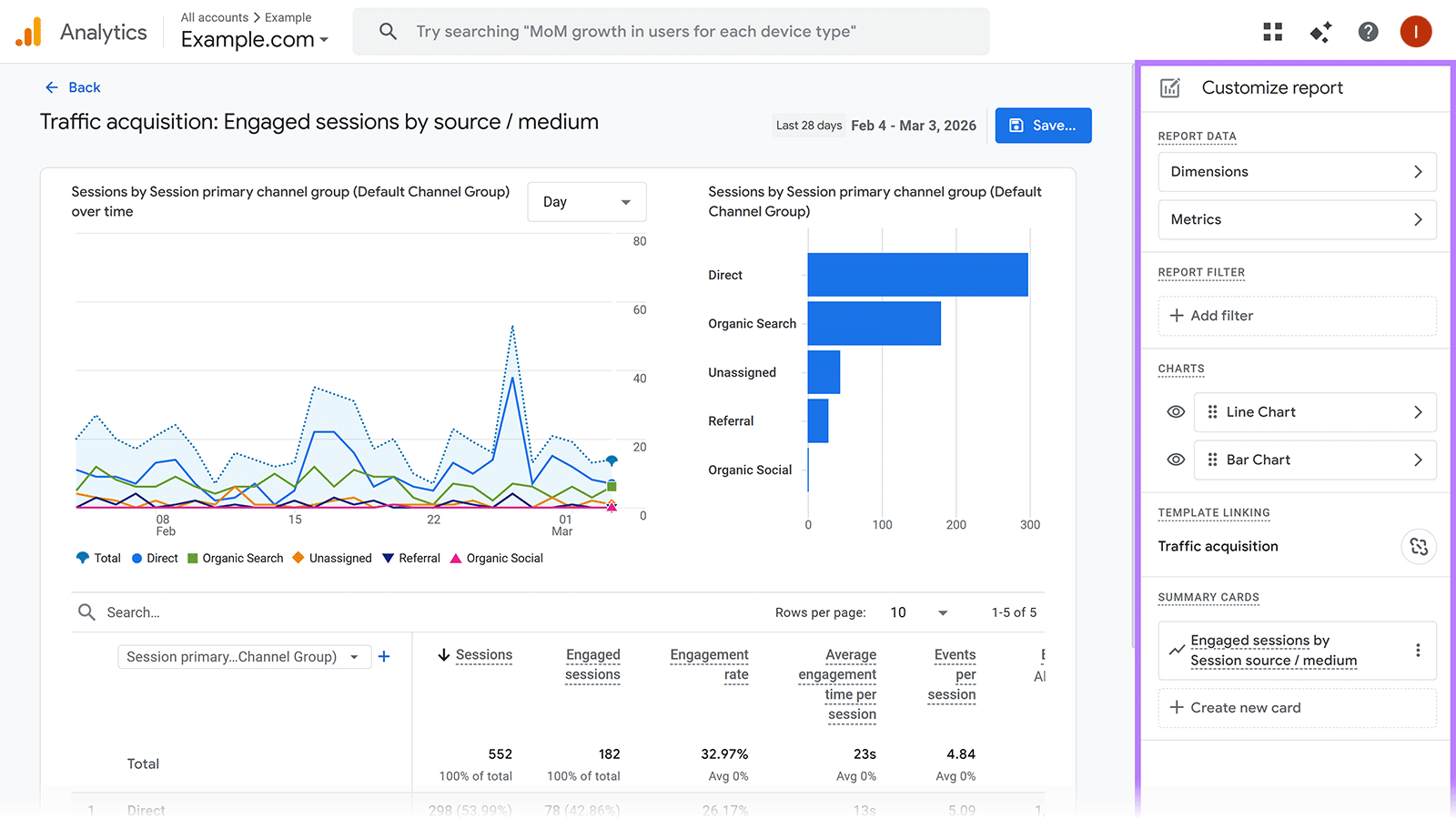The width and height of the screenshot is (1456, 819).
Task: Open the Help icon
Action: coord(1369,31)
